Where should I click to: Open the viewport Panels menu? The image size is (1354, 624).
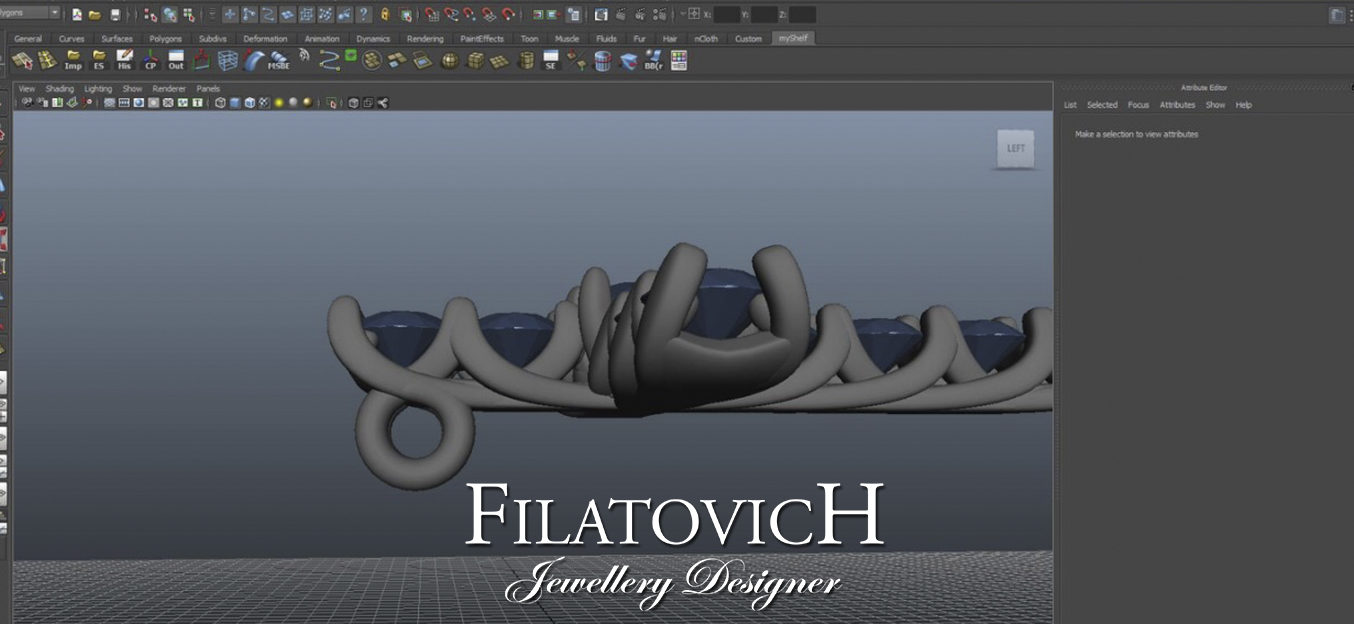[x=208, y=88]
